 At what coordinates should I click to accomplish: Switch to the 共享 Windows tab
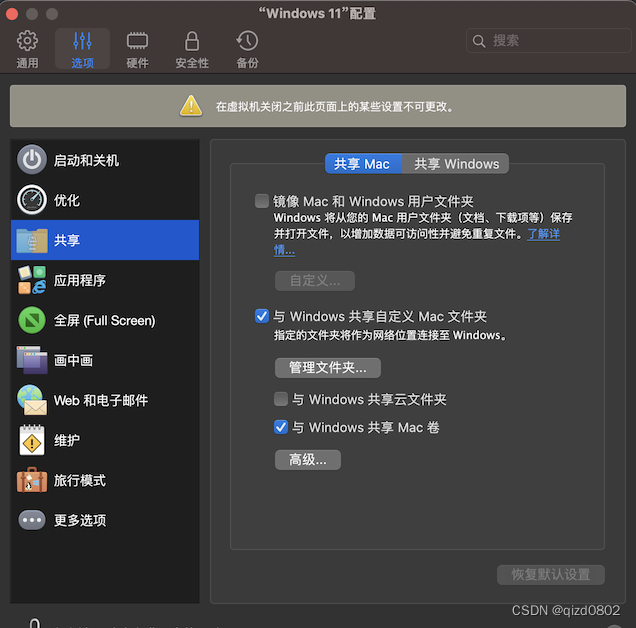point(456,163)
